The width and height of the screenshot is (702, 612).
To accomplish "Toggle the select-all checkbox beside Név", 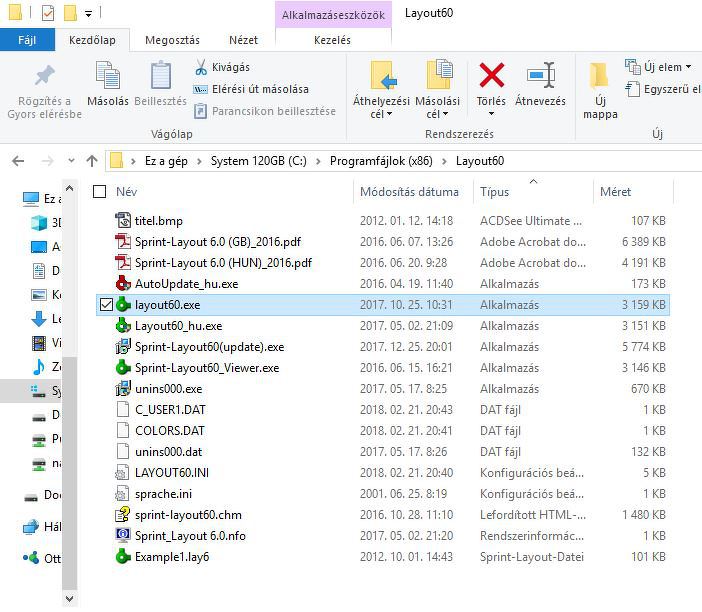I will (x=99, y=192).
